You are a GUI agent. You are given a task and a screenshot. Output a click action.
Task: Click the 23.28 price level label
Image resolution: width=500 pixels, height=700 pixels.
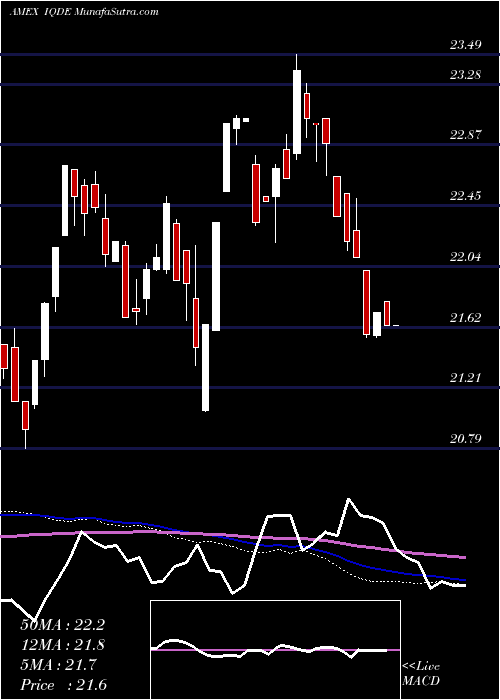point(466,75)
